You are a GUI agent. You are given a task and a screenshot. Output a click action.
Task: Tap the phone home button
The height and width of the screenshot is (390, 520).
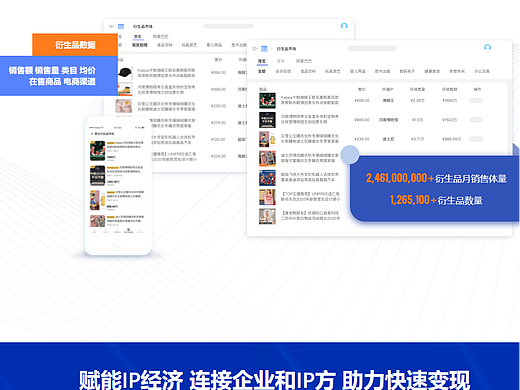118,243
